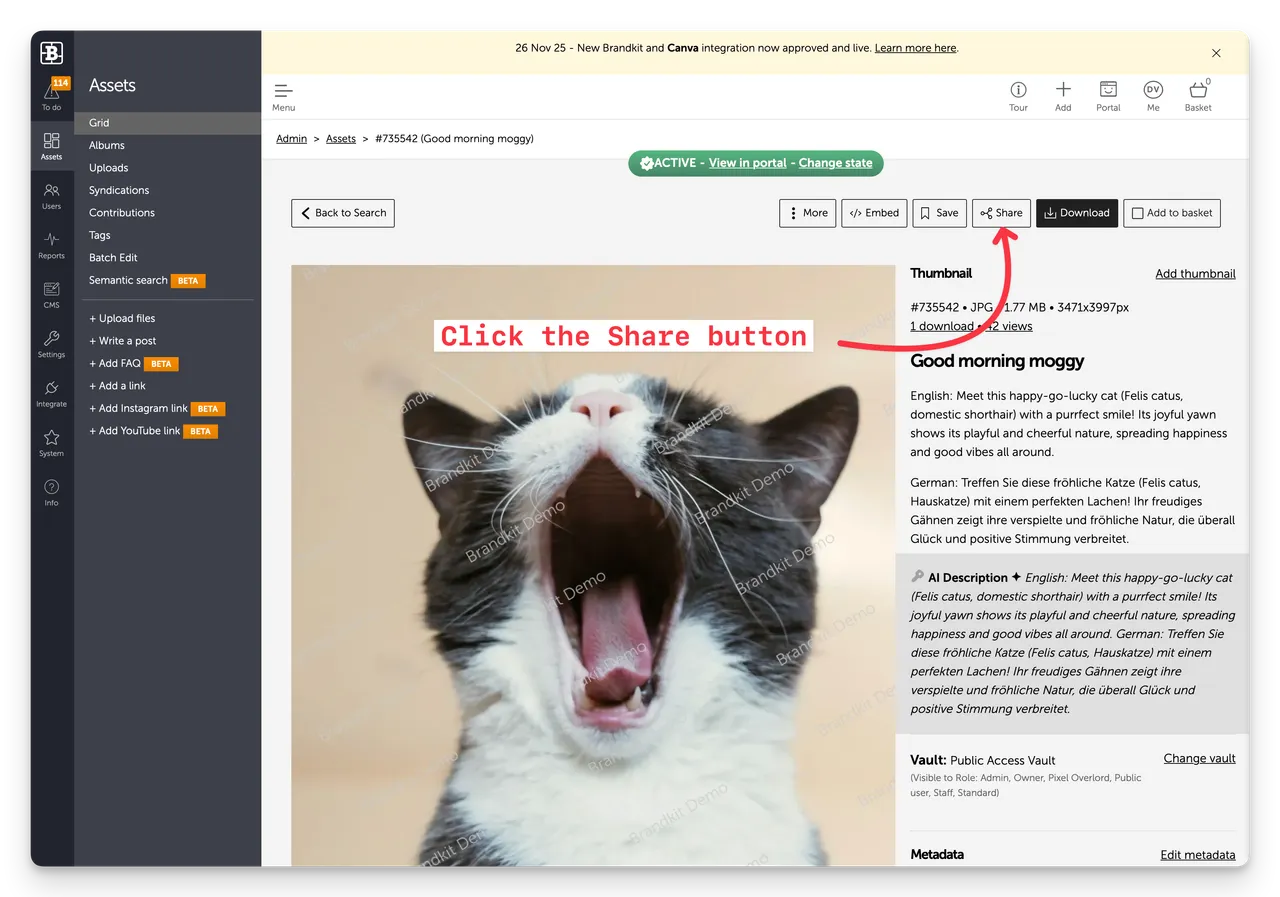This screenshot has width=1280, height=897.
Task: Dismiss the Canva integration banner
Action: [x=1216, y=52]
